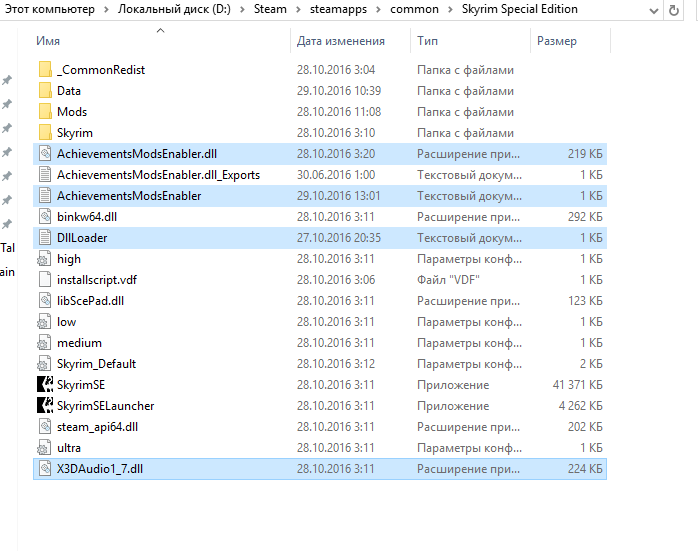The height and width of the screenshot is (551, 698).
Task: Select AchievementsModsEnabler dated 29.10.2016 13:01
Action: [129, 196]
